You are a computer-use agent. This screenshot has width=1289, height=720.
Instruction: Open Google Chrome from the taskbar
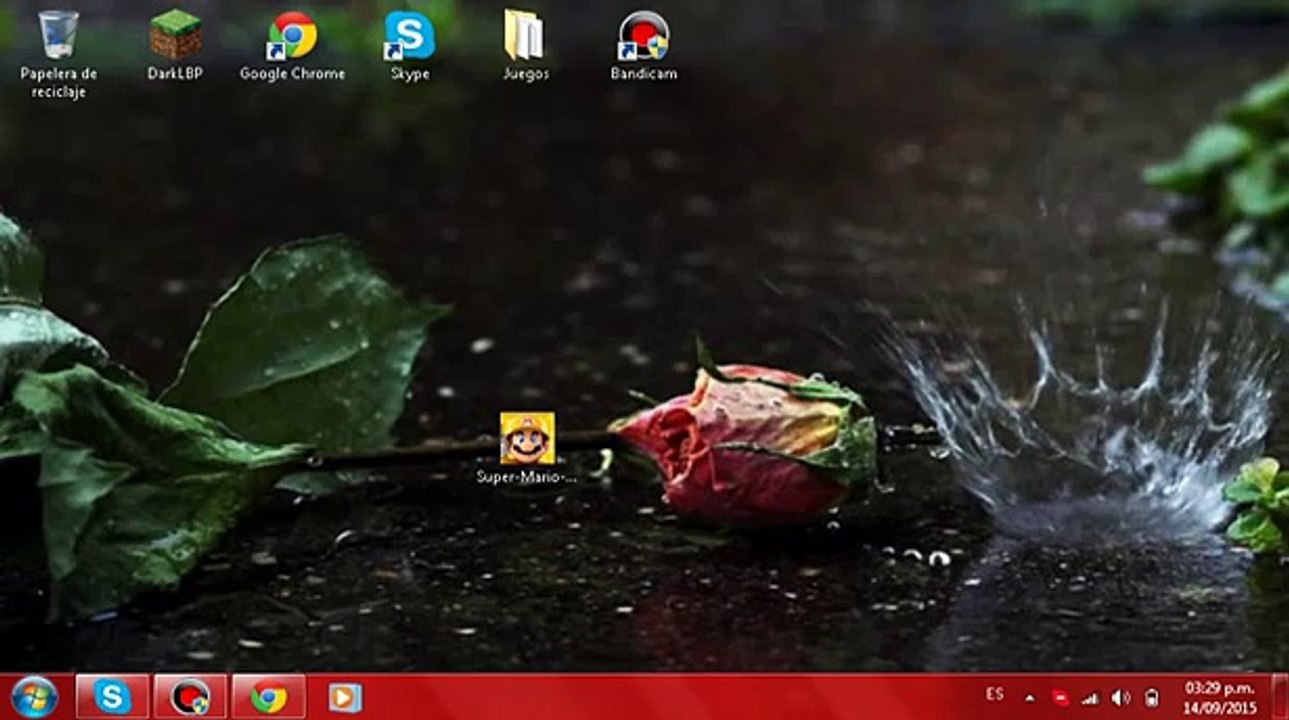(x=269, y=696)
